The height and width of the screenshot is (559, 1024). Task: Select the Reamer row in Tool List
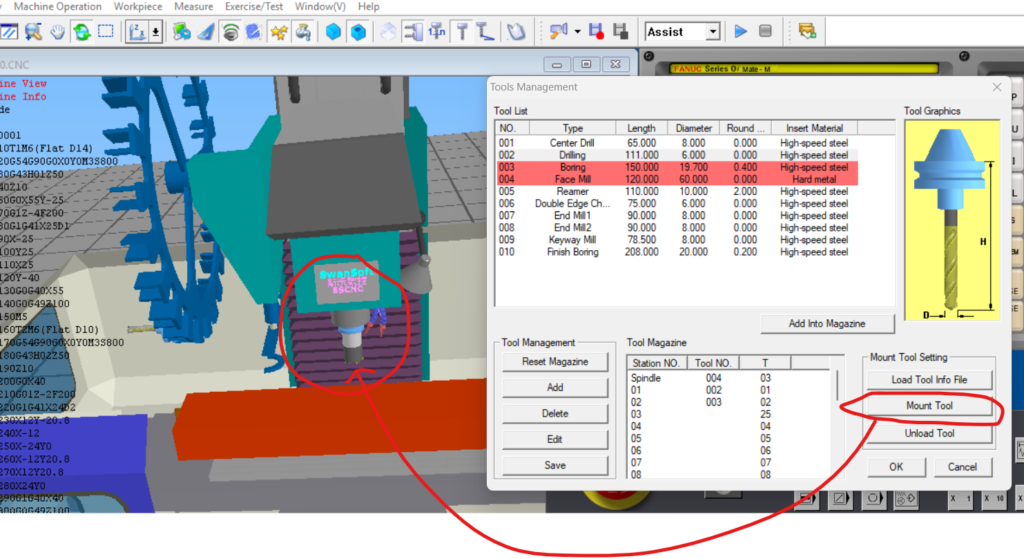(x=572, y=191)
